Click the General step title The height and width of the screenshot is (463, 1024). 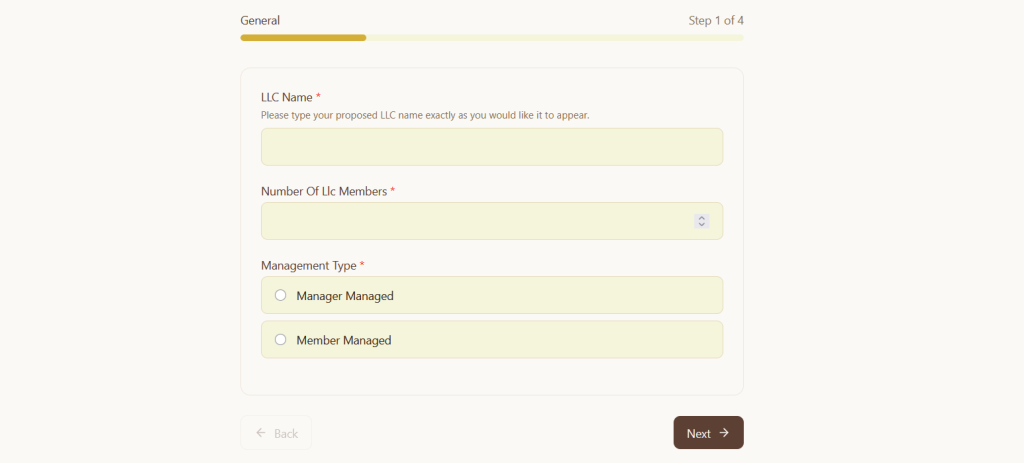[260, 20]
